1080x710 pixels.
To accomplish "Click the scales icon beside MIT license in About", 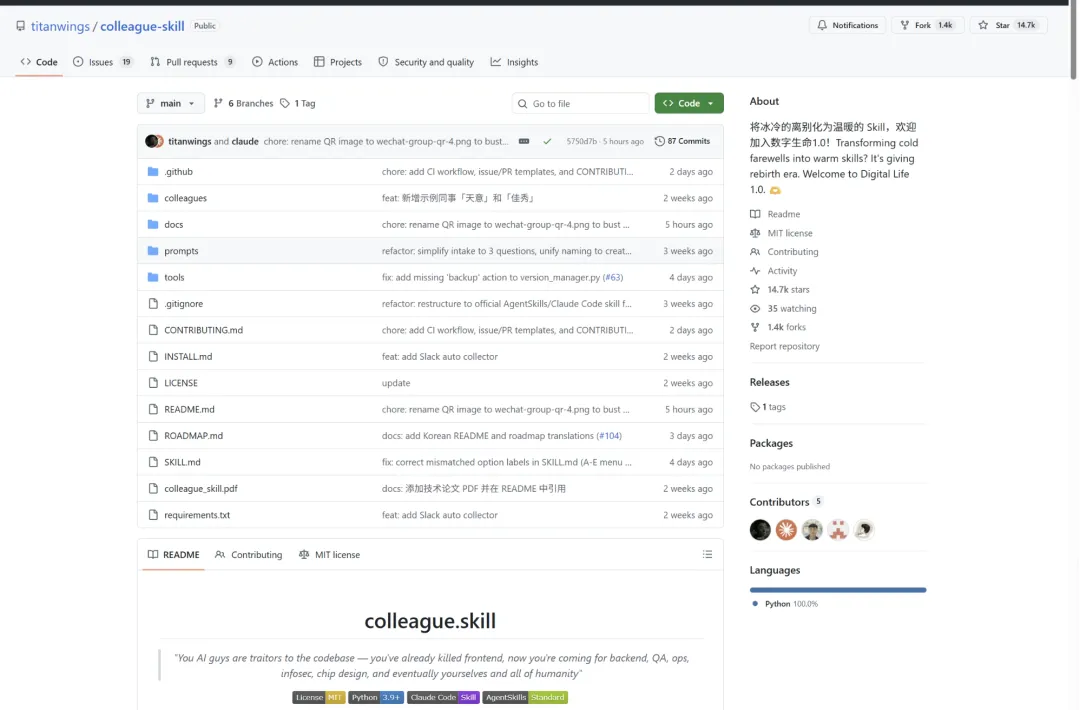I will tap(755, 233).
